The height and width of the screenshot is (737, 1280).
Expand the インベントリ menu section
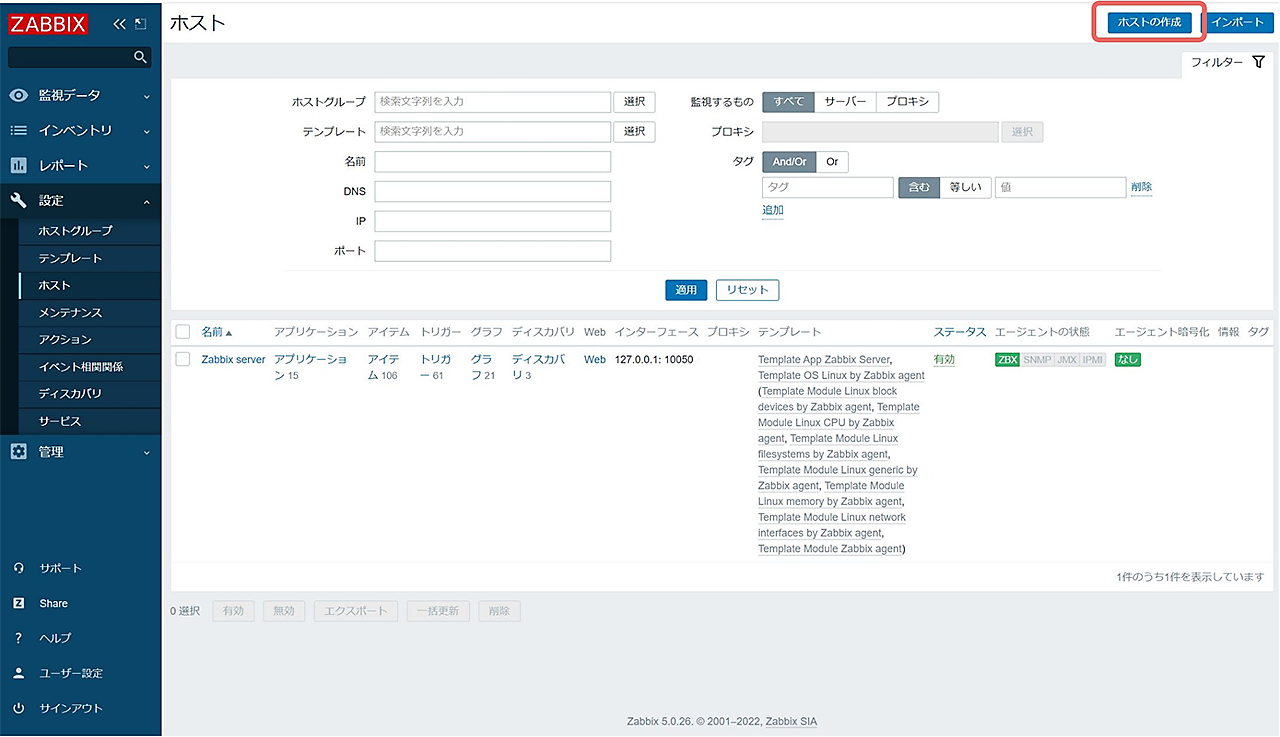[x=80, y=131]
